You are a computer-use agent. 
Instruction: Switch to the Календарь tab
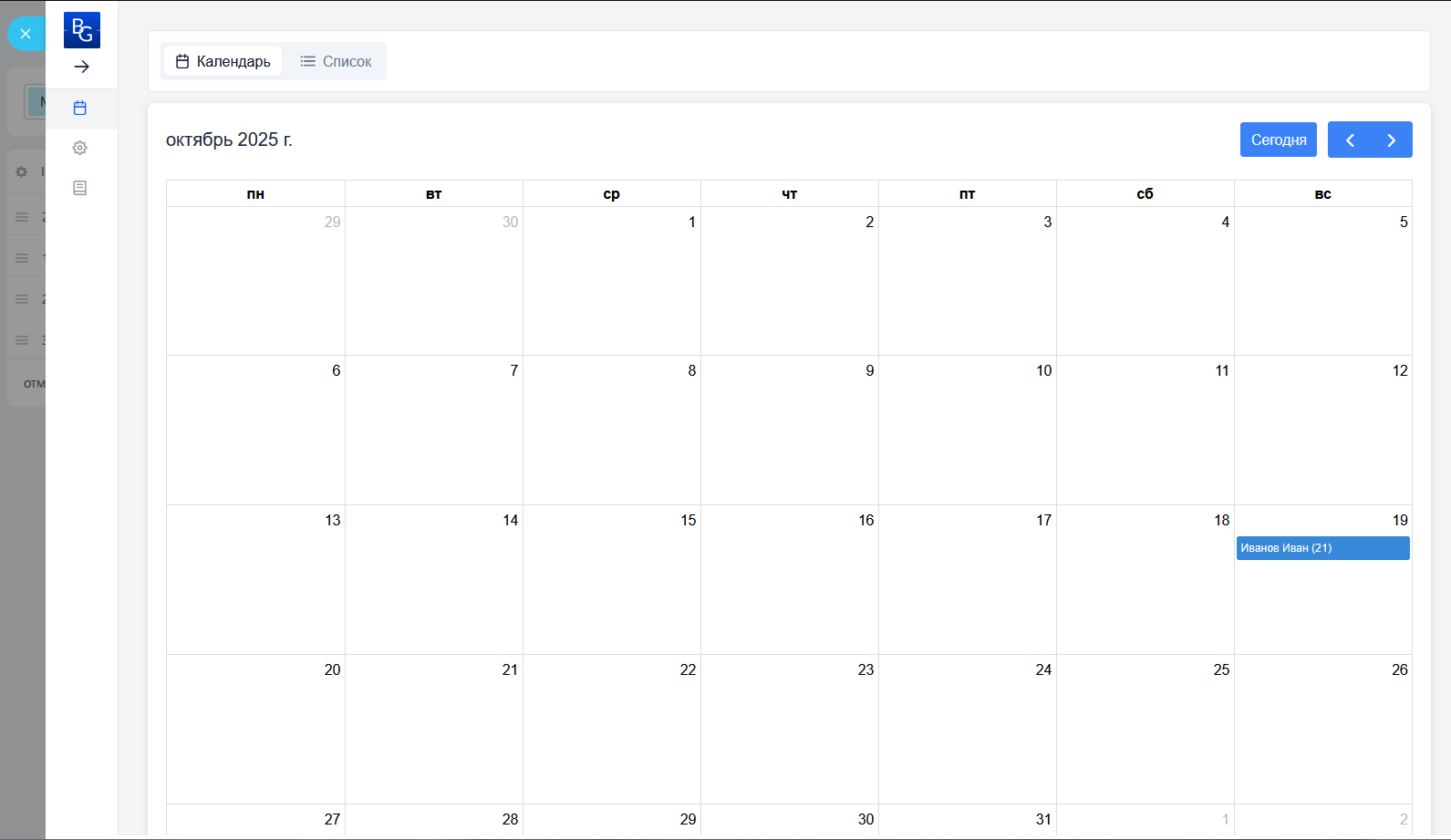[x=223, y=61]
